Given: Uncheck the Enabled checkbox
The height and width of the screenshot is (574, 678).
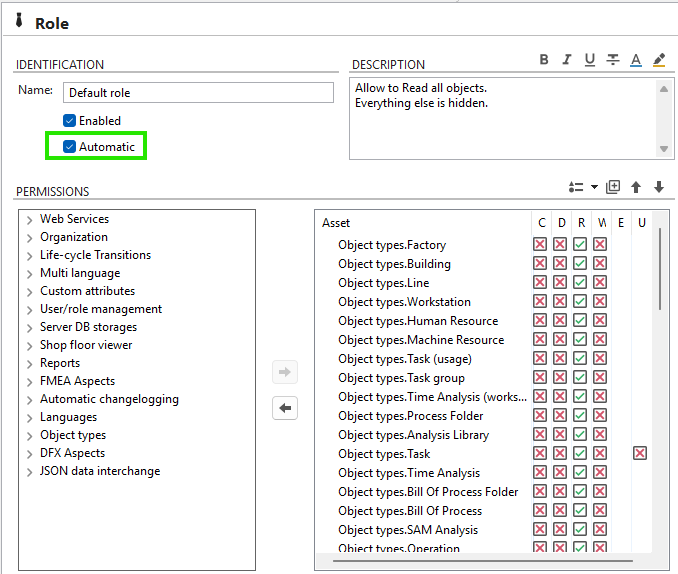Looking at the screenshot, I should (70, 121).
